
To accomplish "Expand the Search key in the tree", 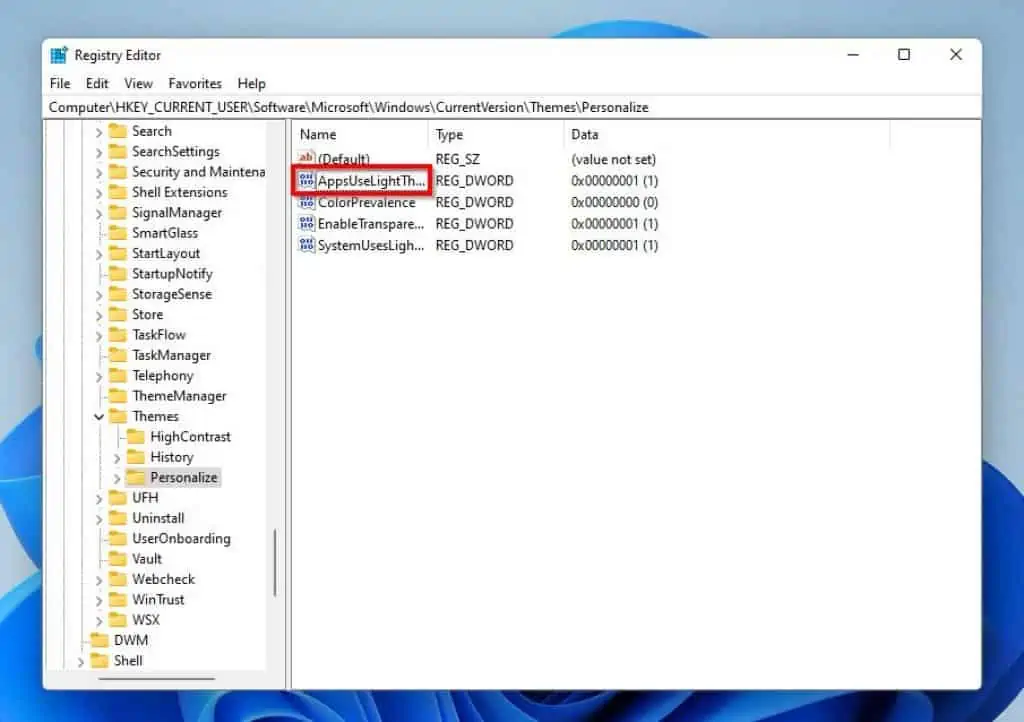I will click(x=98, y=131).
